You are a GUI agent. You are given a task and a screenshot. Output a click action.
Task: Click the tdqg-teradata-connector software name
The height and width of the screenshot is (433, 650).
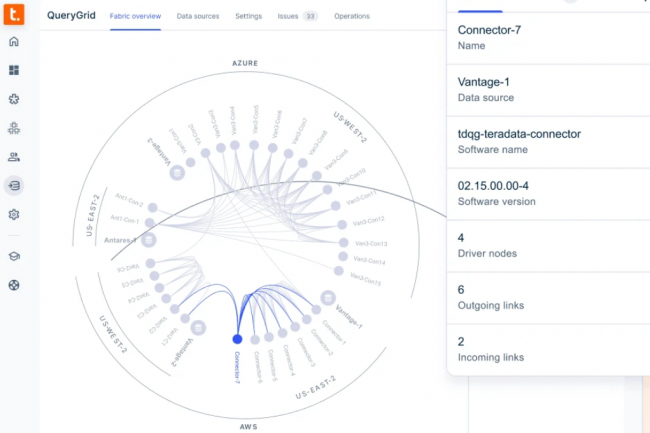pyautogui.click(x=519, y=134)
